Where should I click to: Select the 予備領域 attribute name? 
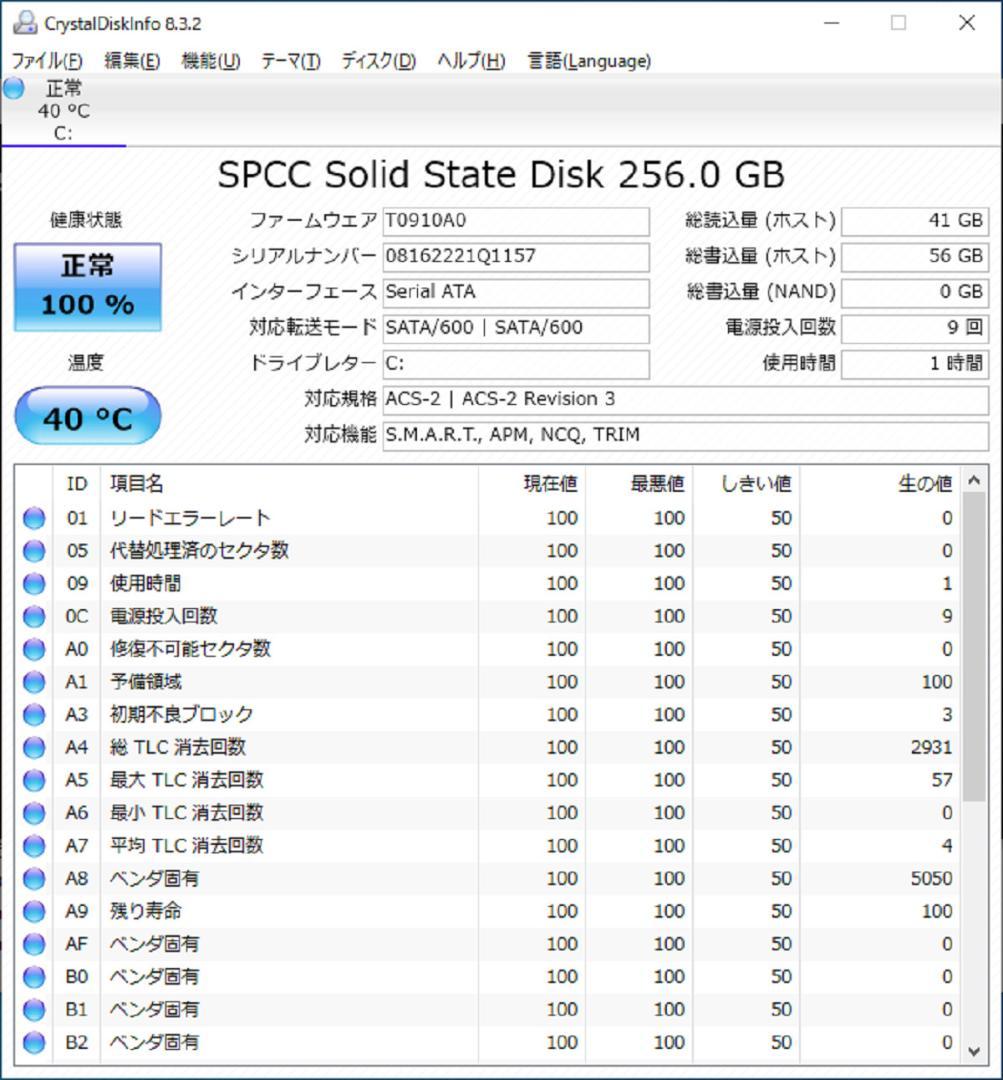coord(145,682)
